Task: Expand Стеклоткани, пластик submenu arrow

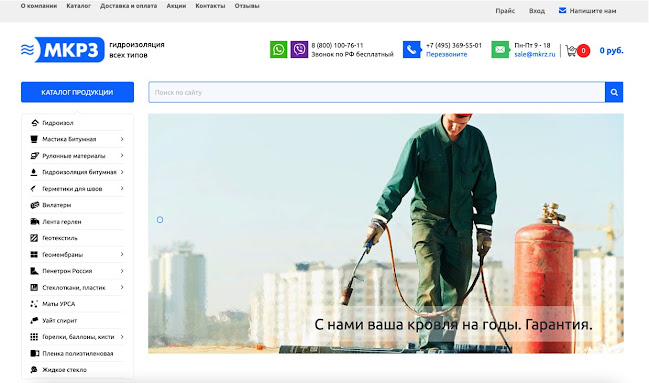Action: coord(122,287)
